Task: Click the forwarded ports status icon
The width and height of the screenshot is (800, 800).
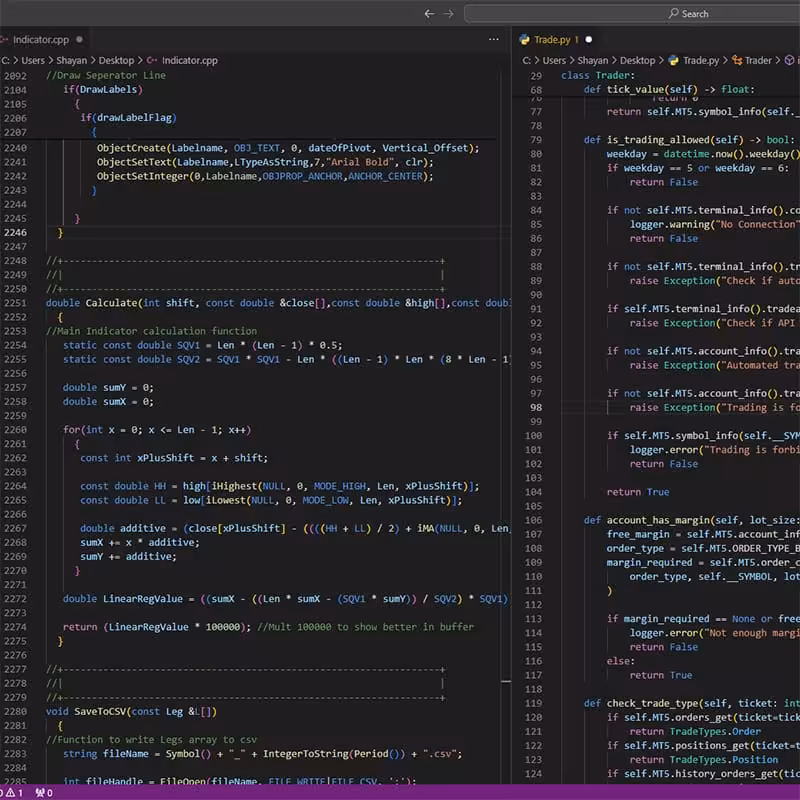Action: (43, 792)
